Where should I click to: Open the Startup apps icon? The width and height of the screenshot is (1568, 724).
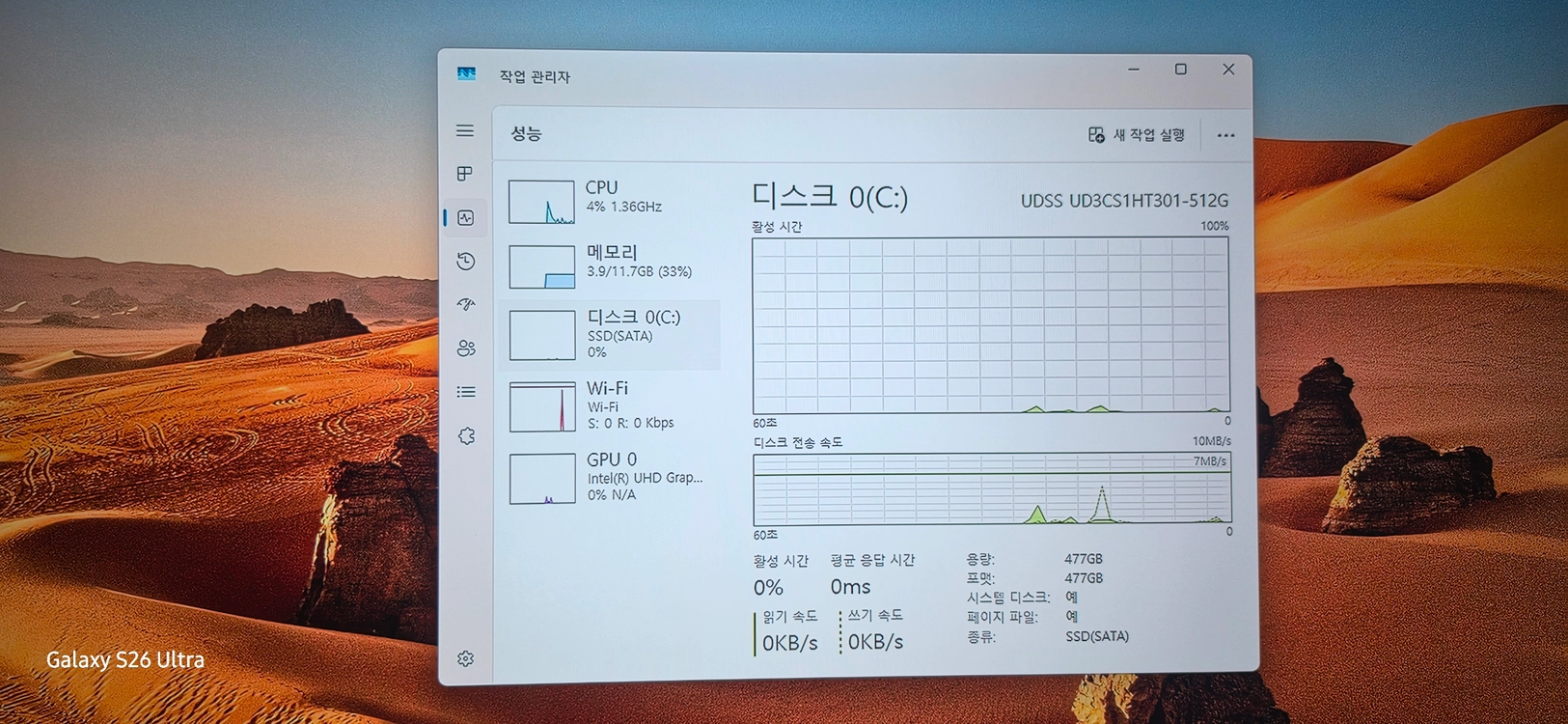click(x=466, y=304)
